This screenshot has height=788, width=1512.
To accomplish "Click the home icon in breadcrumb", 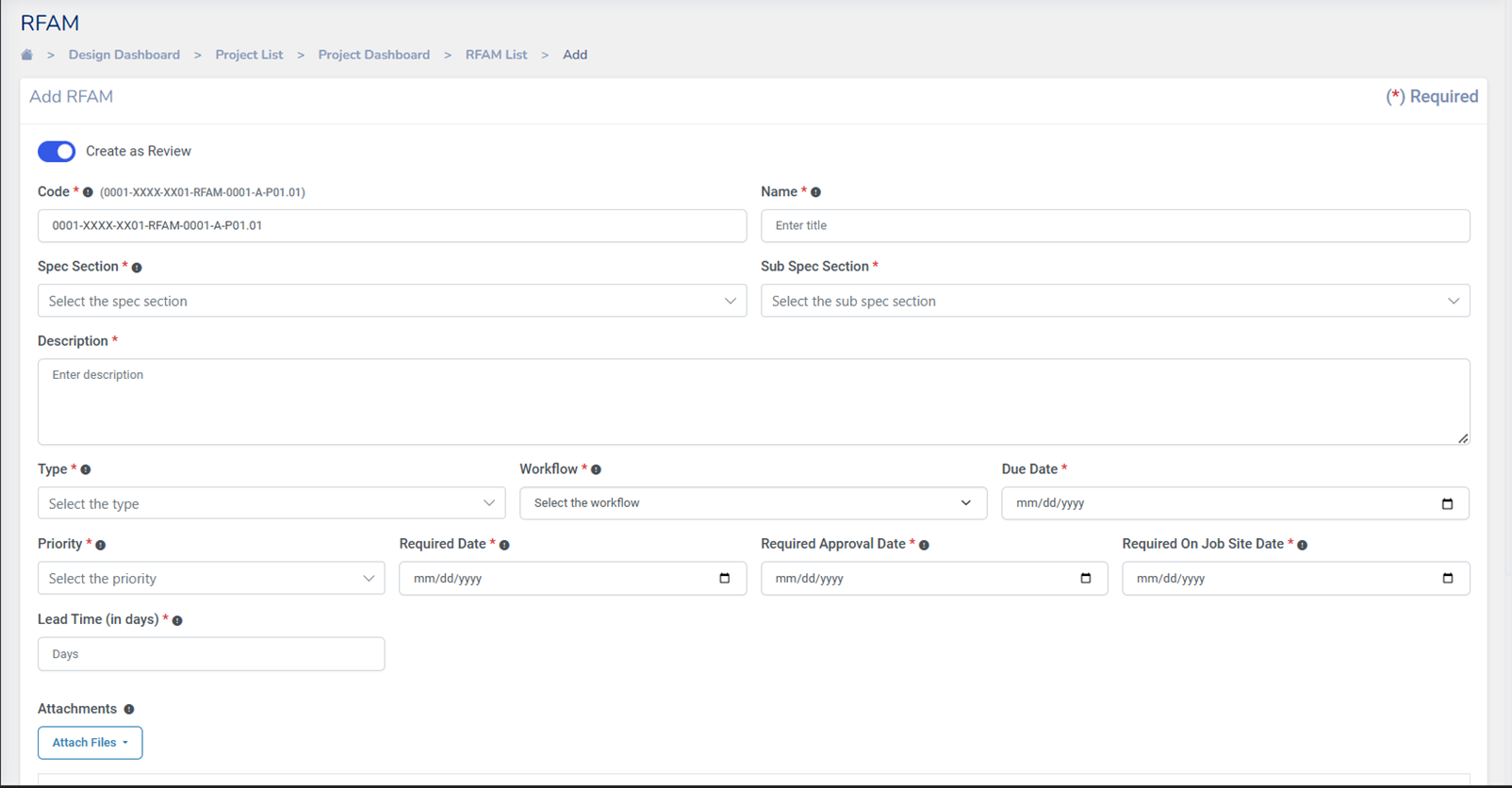I will pos(26,55).
